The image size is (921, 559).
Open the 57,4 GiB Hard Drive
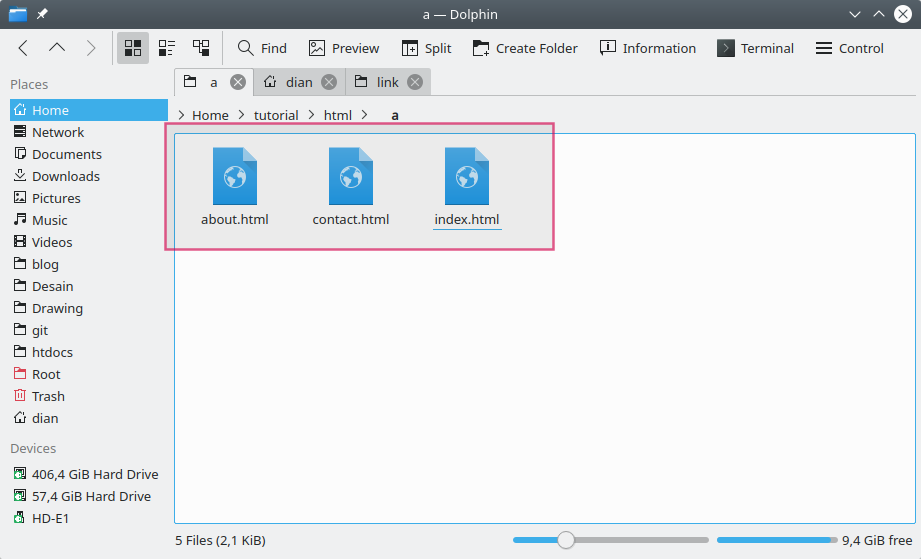click(89, 496)
